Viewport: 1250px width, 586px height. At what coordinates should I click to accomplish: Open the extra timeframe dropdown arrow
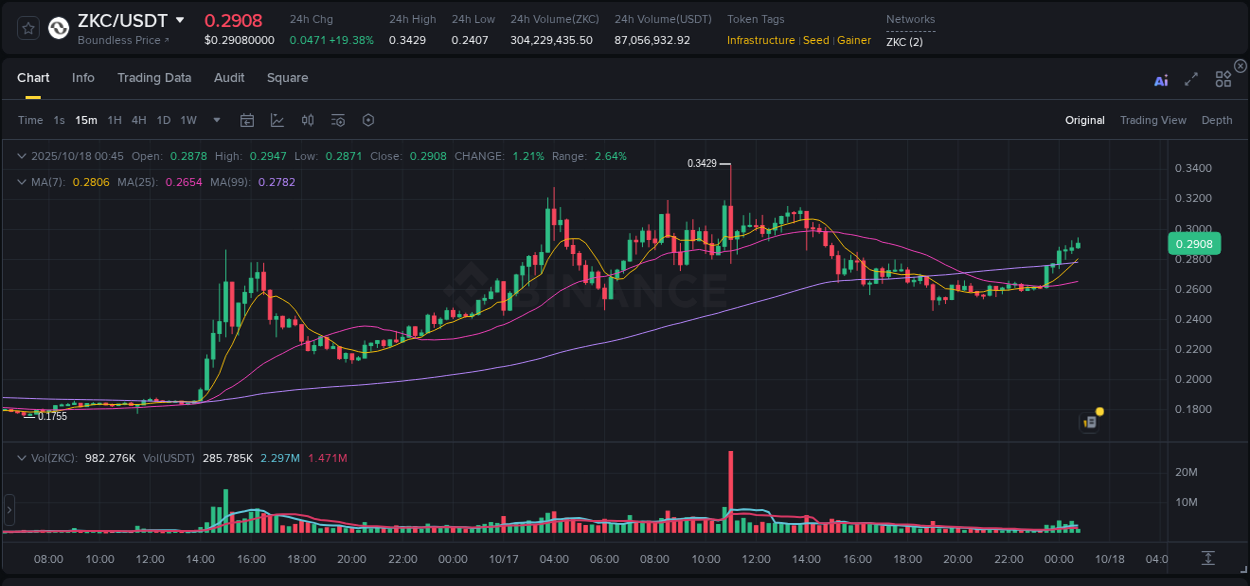pyautogui.click(x=215, y=120)
